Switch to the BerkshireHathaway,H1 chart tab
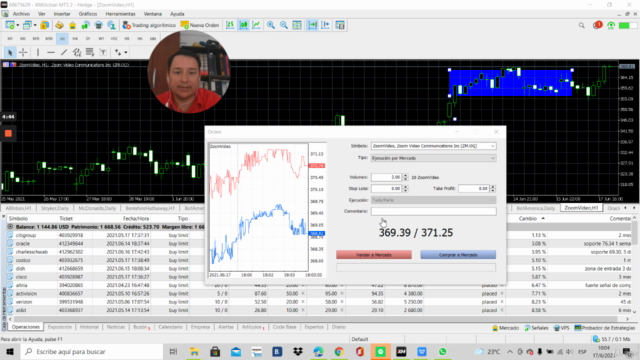 tap(150, 208)
